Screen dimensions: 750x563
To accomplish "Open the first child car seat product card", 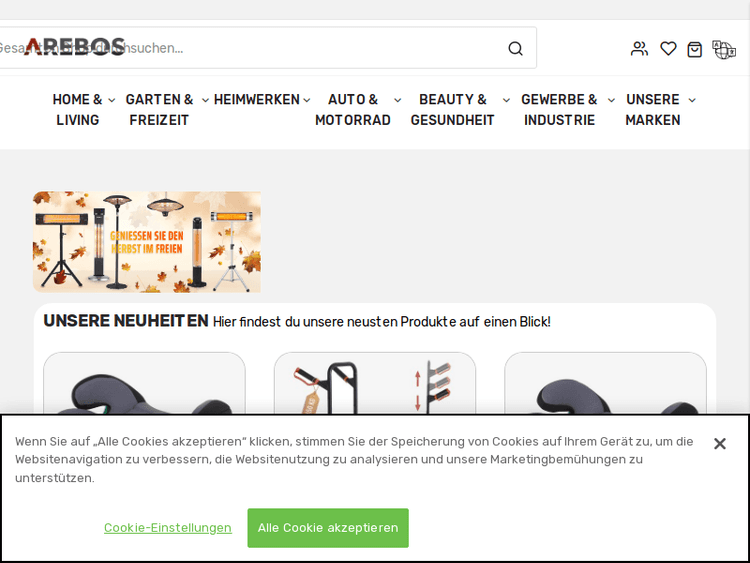I will pyautogui.click(x=144, y=384).
